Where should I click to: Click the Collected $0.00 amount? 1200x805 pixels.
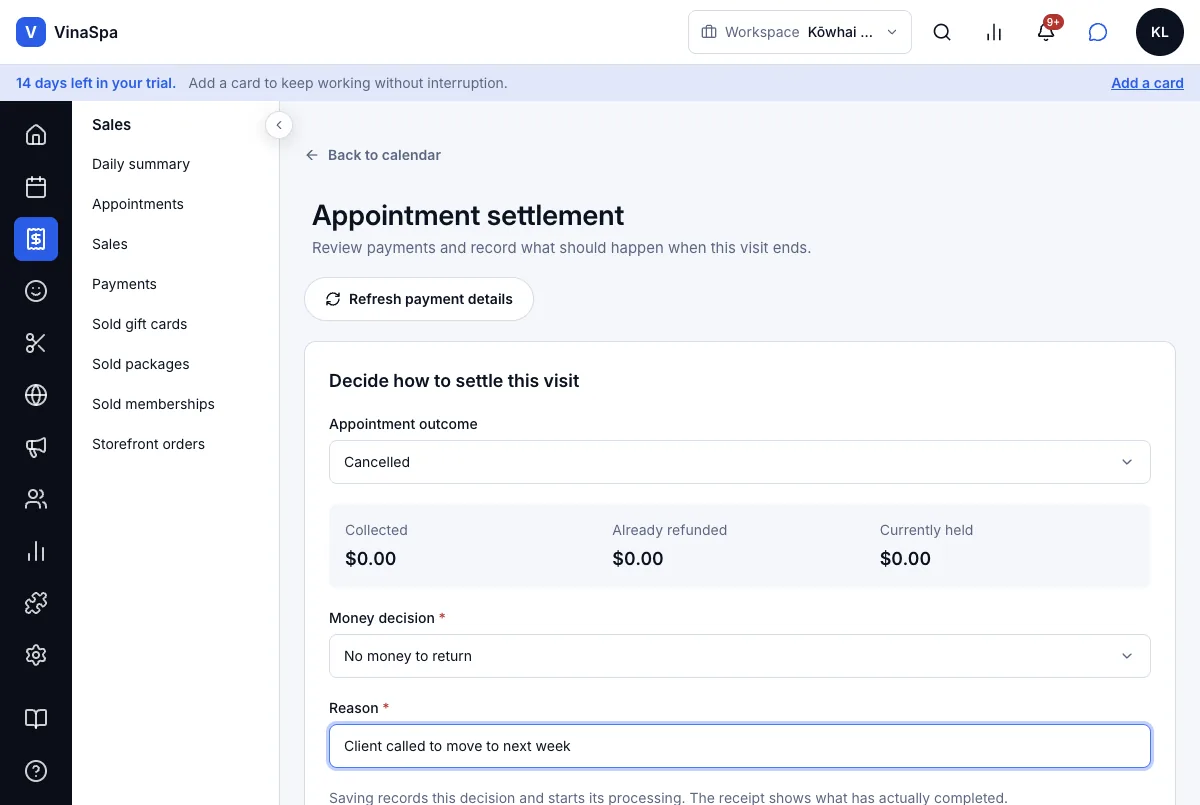371,559
